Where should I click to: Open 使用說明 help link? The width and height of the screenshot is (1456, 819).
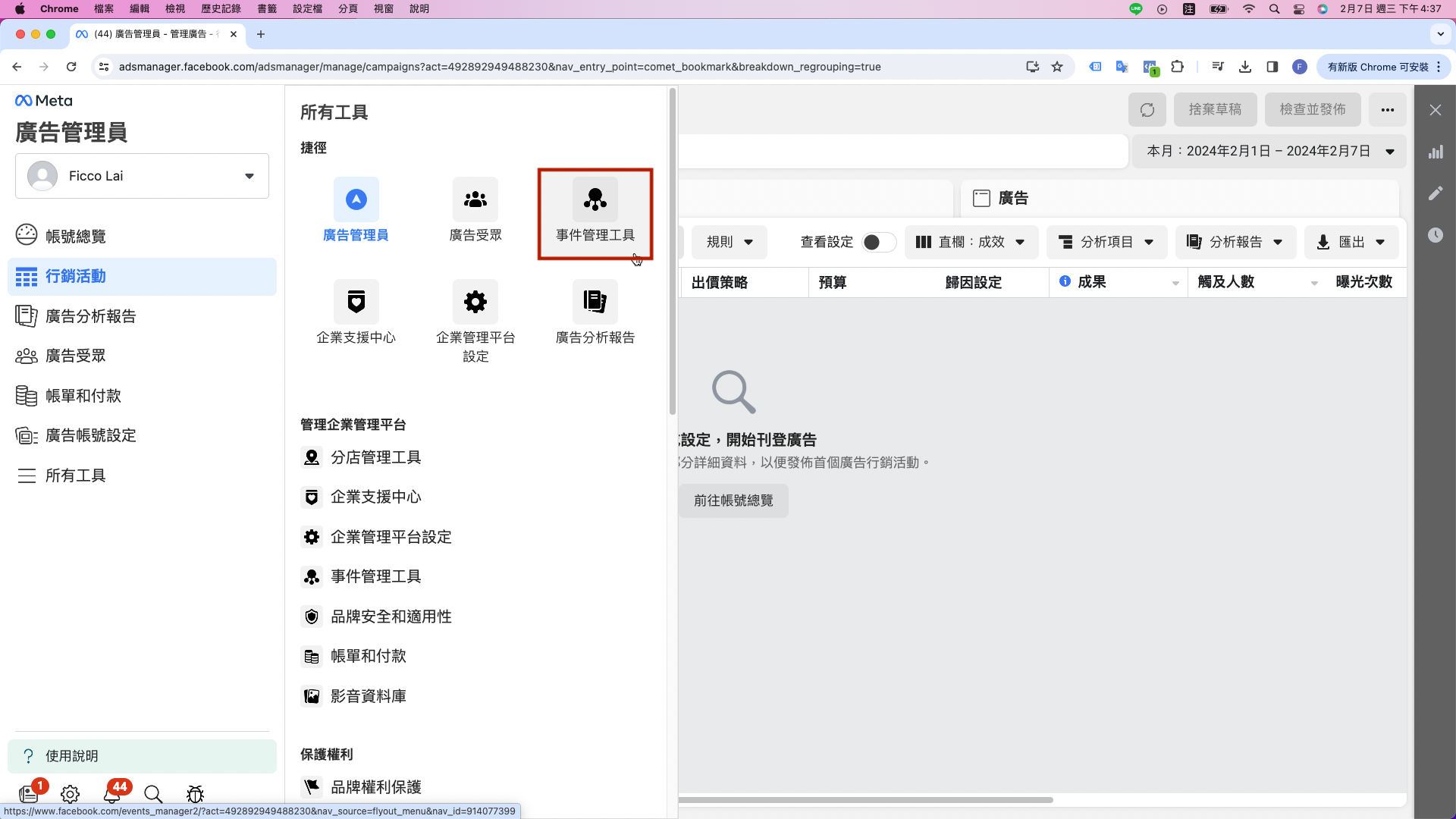142,756
